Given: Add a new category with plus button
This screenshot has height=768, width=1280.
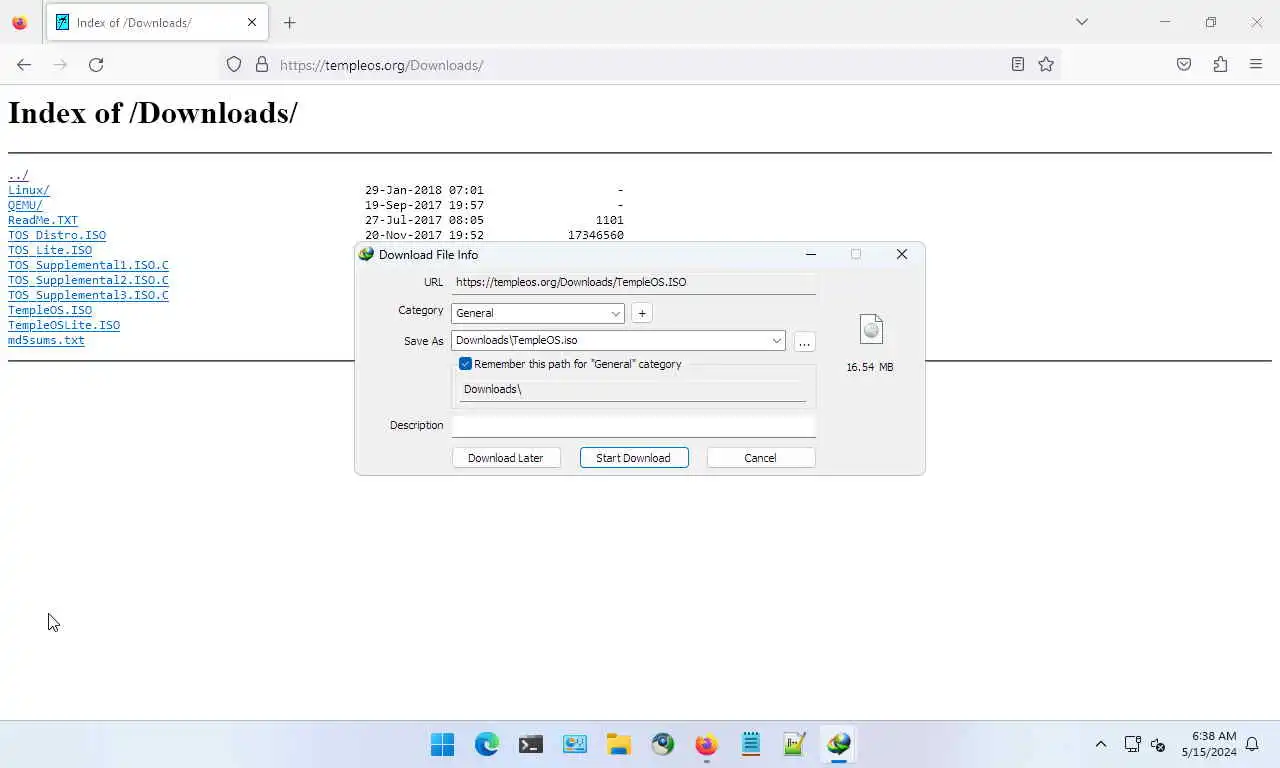Looking at the screenshot, I should 642,313.
